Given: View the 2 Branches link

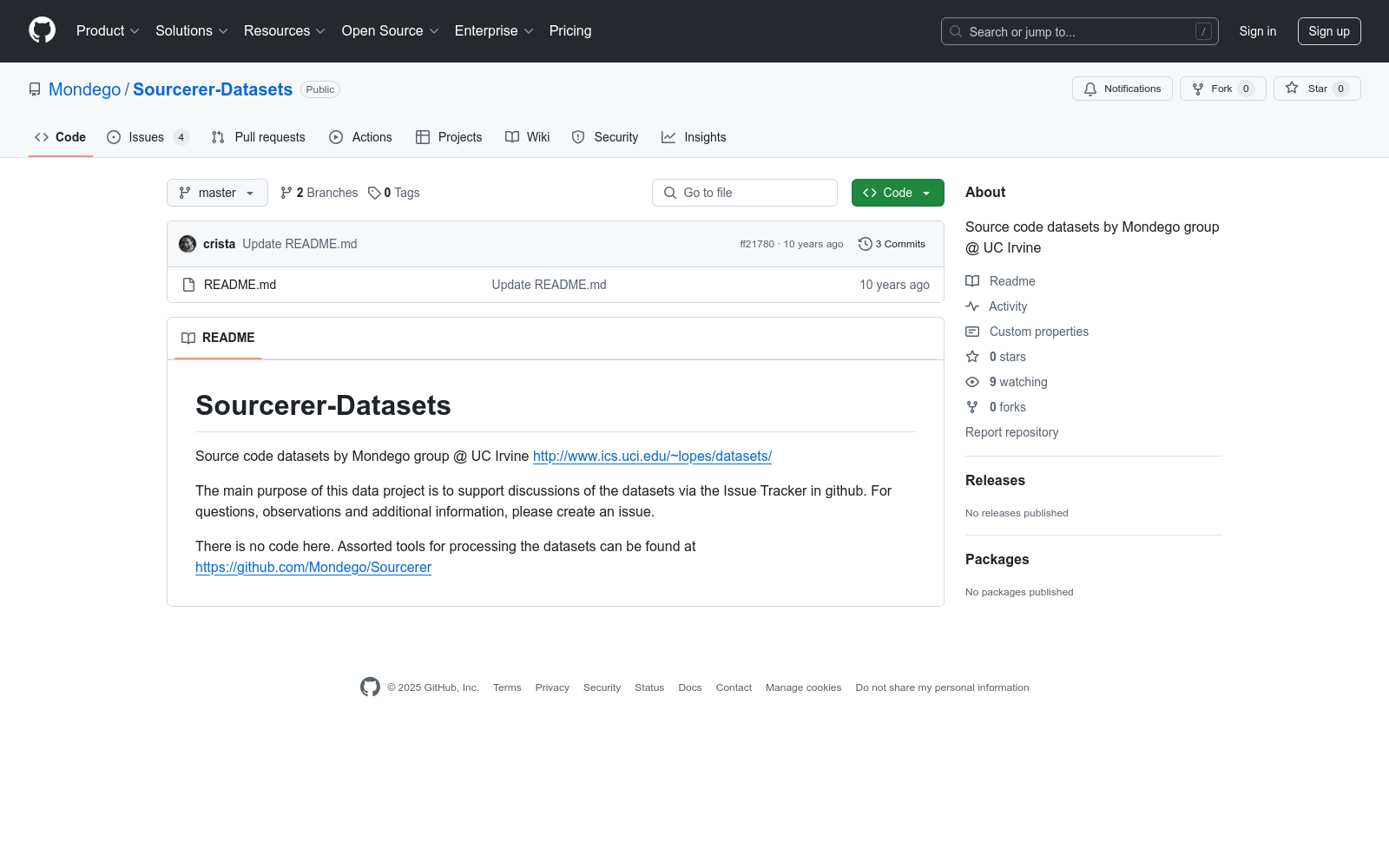Looking at the screenshot, I should click(x=319, y=193).
